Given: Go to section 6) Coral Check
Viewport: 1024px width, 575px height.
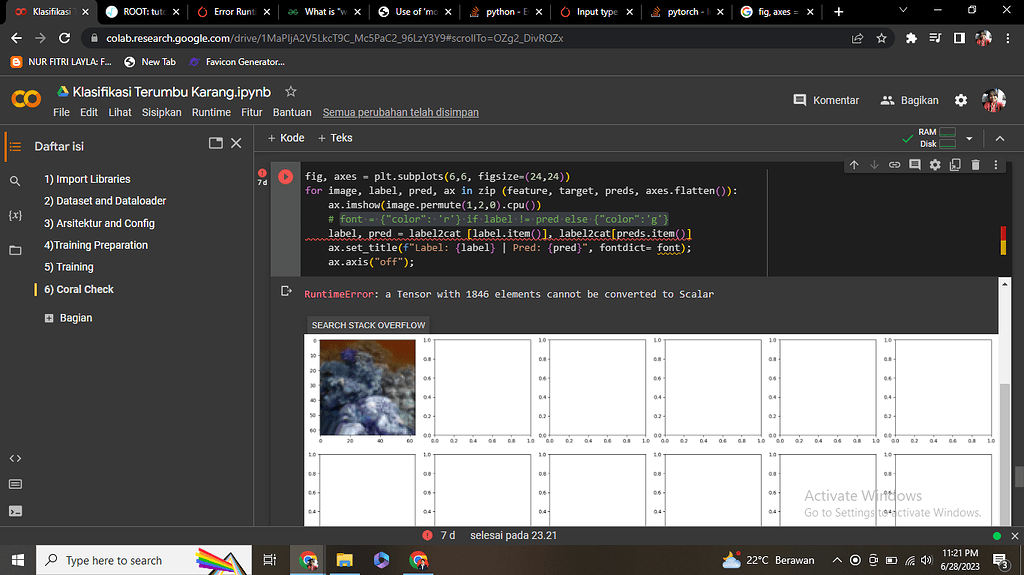Looking at the screenshot, I should (x=79, y=289).
